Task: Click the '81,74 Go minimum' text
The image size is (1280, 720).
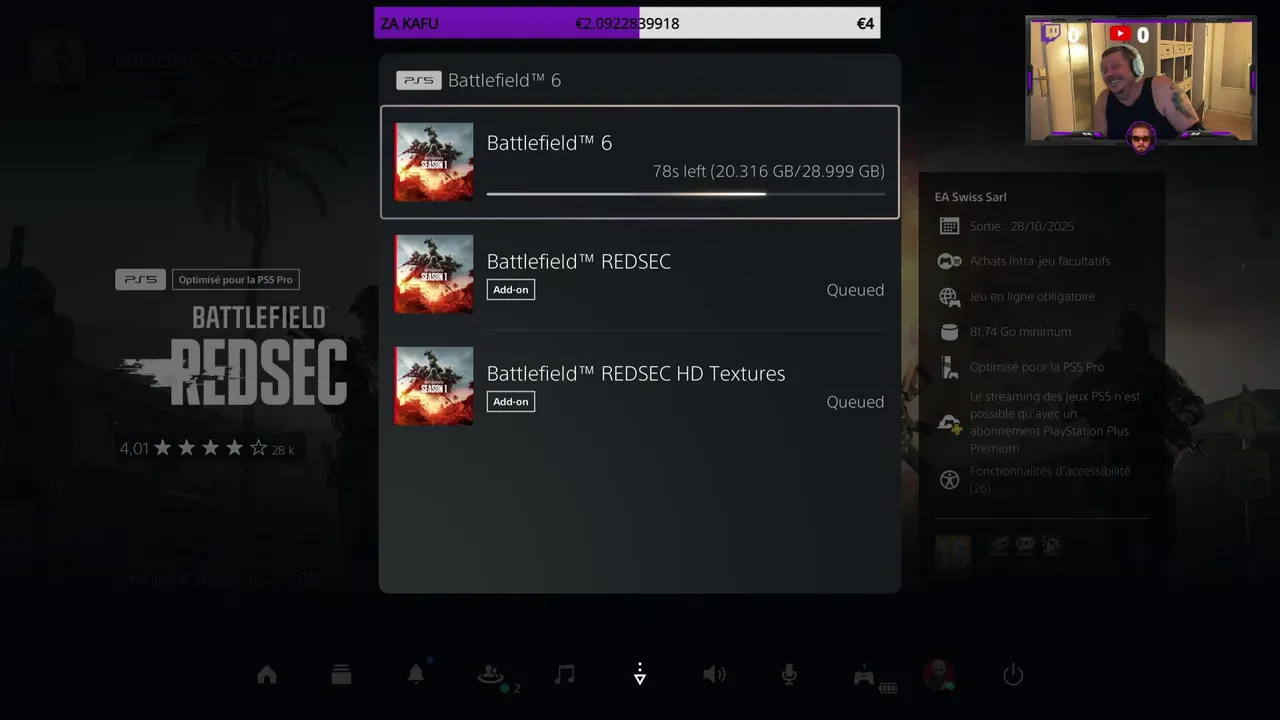Action: 1020,331
